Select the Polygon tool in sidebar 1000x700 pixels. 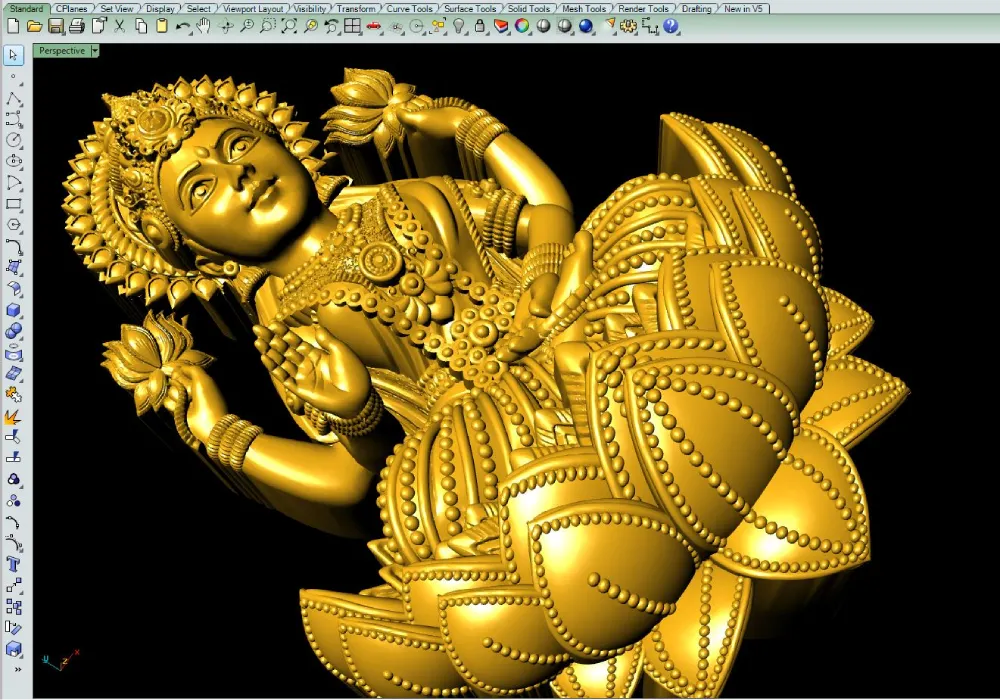click(x=13, y=225)
